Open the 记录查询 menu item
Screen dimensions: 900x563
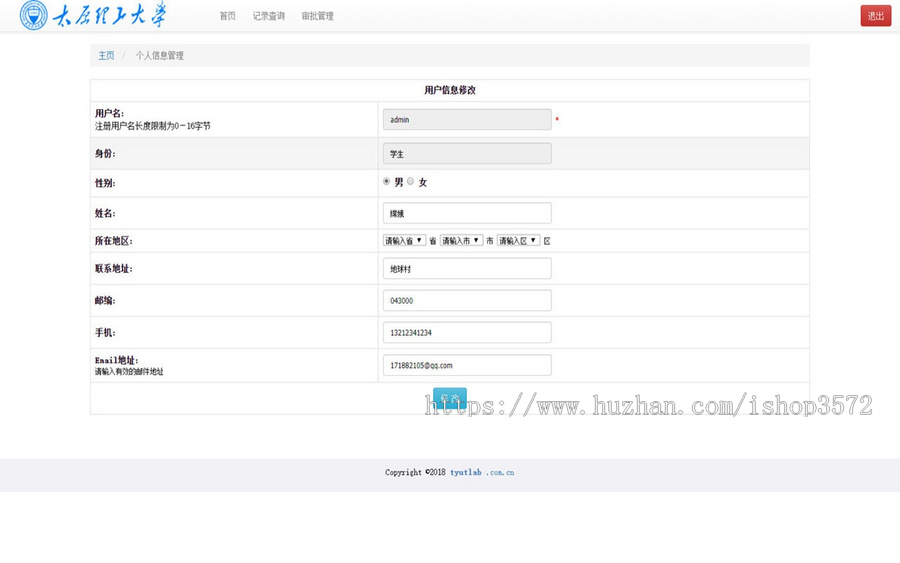point(269,16)
